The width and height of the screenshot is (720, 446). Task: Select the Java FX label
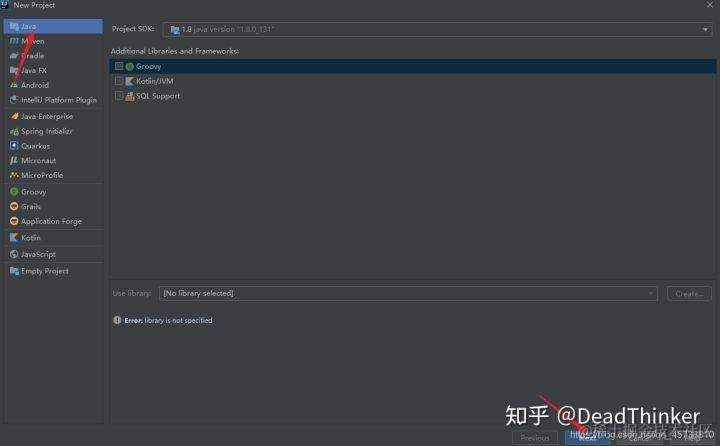[x=34, y=70]
